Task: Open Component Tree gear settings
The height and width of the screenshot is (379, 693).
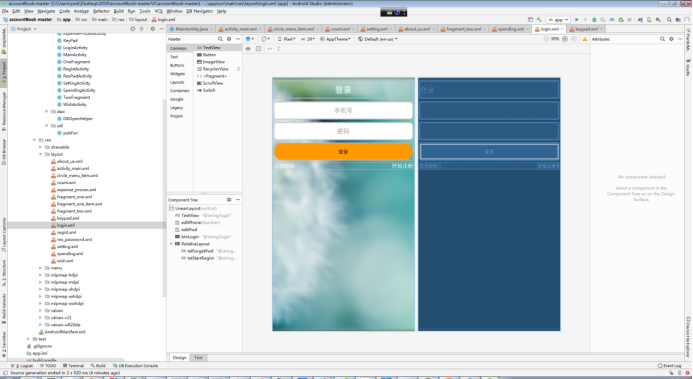Action: 229,200
